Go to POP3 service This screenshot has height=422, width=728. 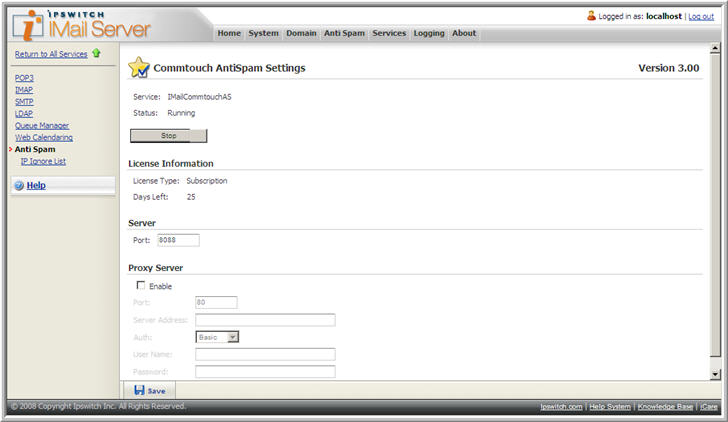point(24,78)
